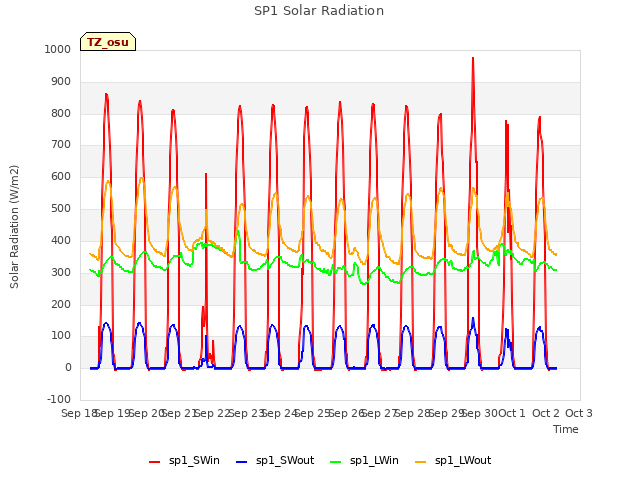Click the Sep 30 red peak near 1000
Image resolution: width=640 pixels, height=480 pixels.
[x=473, y=58]
